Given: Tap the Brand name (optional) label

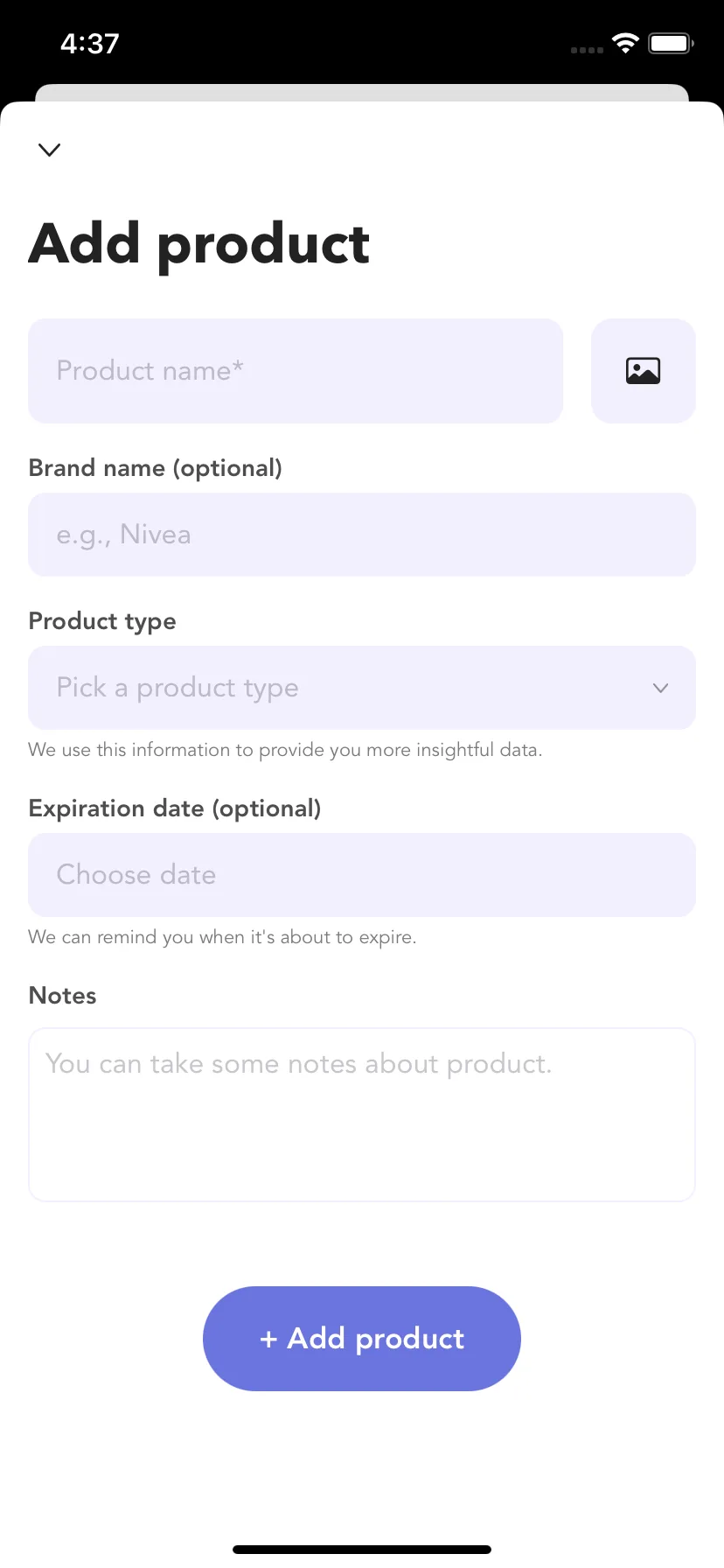Looking at the screenshot, I should pyautogui.click(x=156, y=468).
